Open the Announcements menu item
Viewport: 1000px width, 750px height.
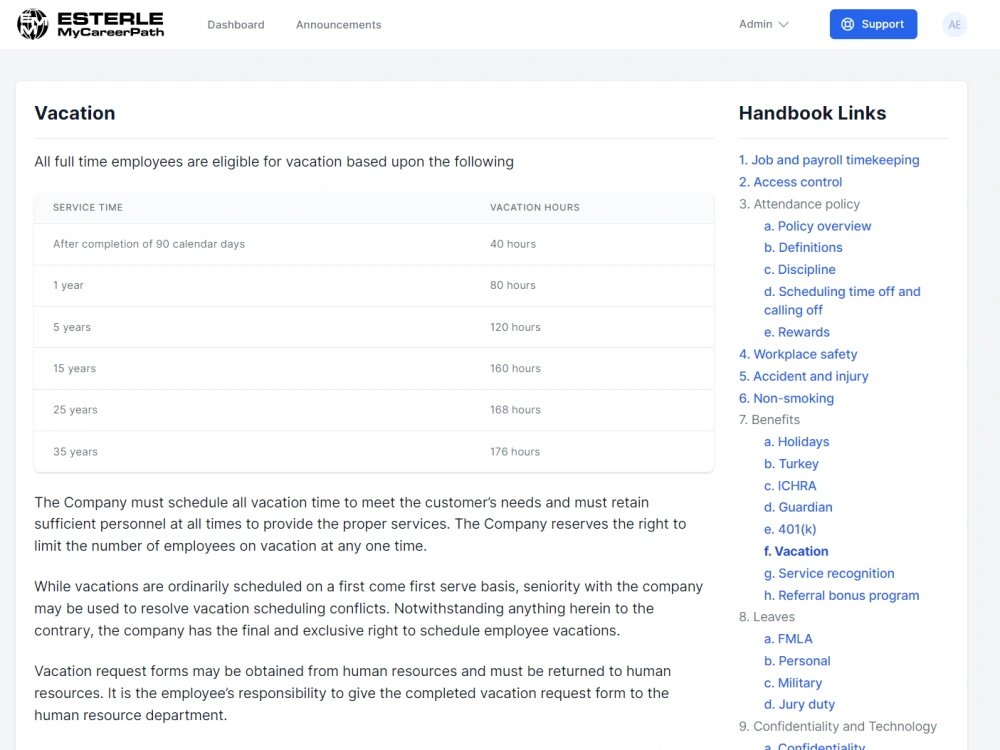click(338, 24)
